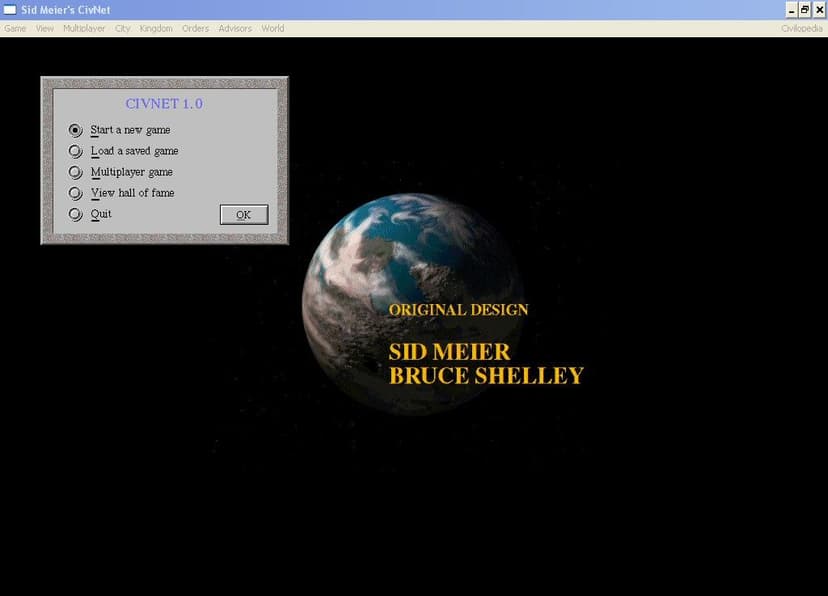The height and width of the screenshot is (596, 828).
Task: Open the Multiplayer menu in the menu bar
Action: [x=84, y=29]
